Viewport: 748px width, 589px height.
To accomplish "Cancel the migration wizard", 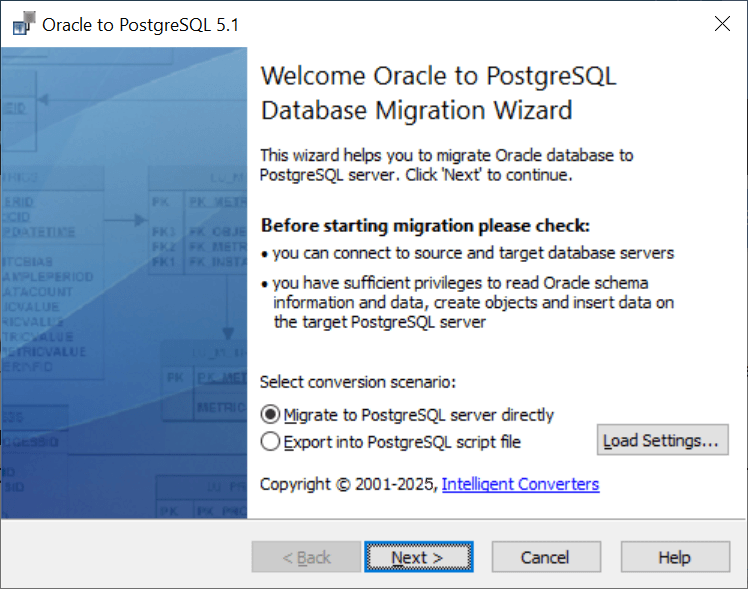I will pos(546,557).
